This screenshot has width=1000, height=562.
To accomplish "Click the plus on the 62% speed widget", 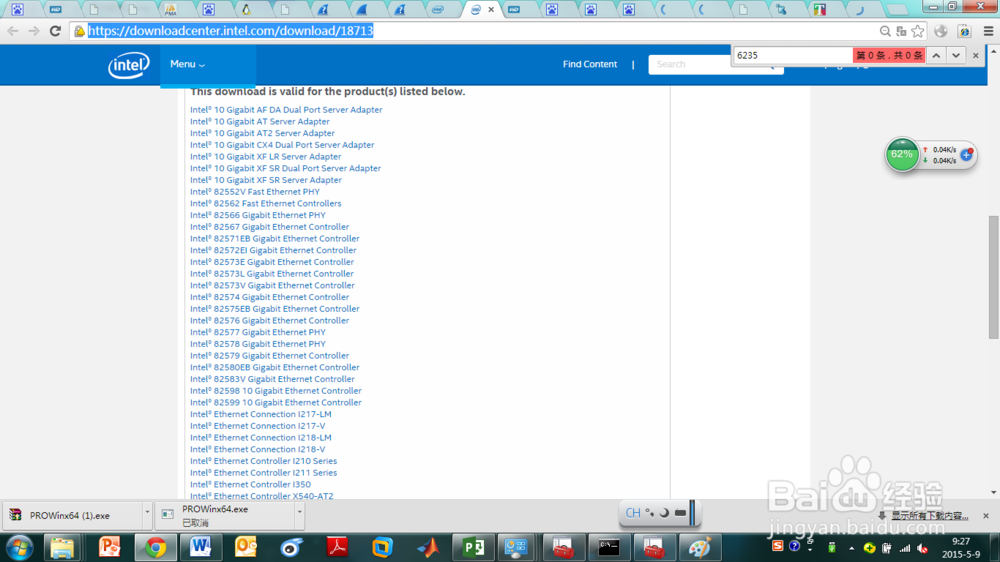I will [x=966, y=154].
